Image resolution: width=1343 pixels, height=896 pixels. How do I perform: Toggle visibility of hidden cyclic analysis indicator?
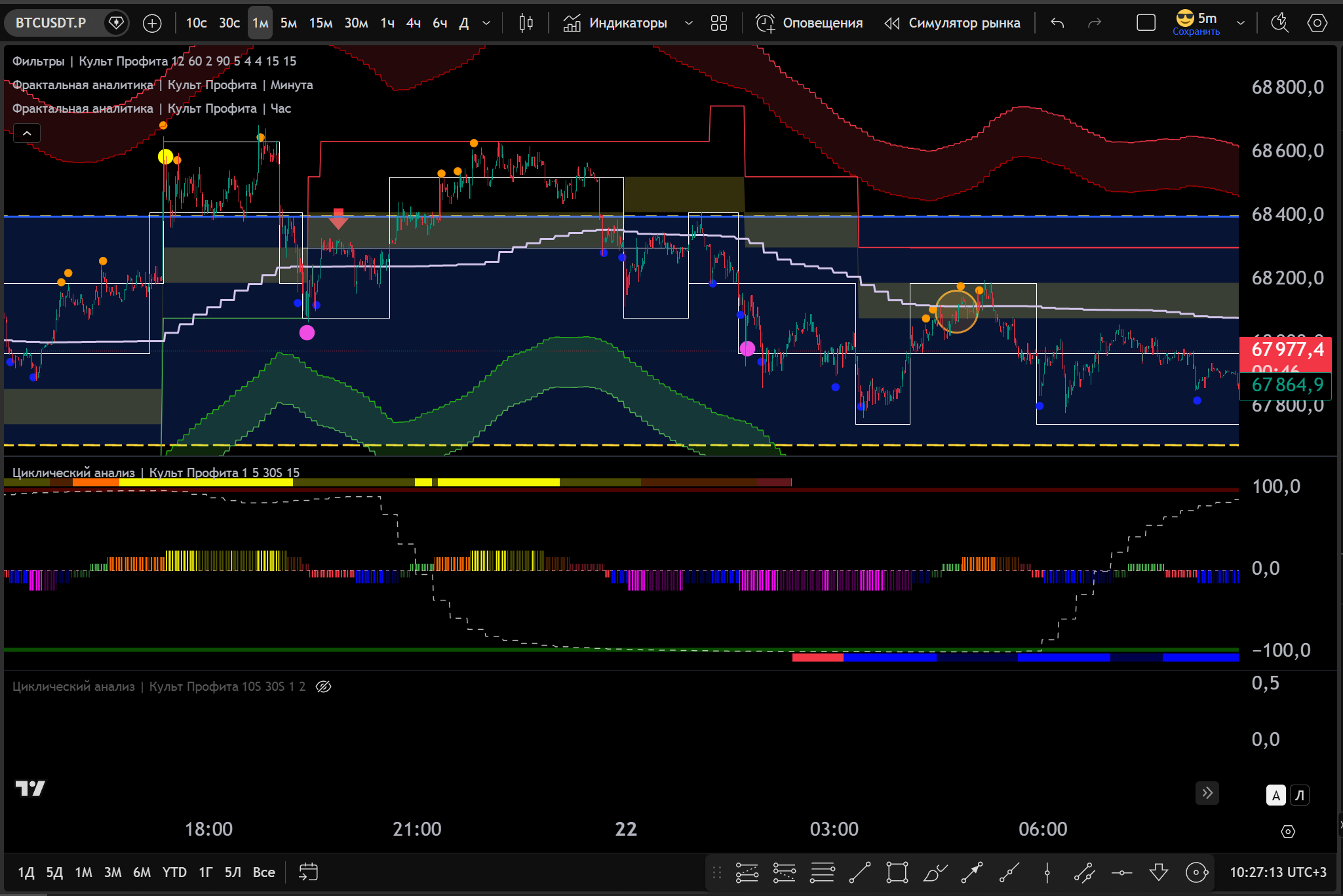(x=323, y=686)
